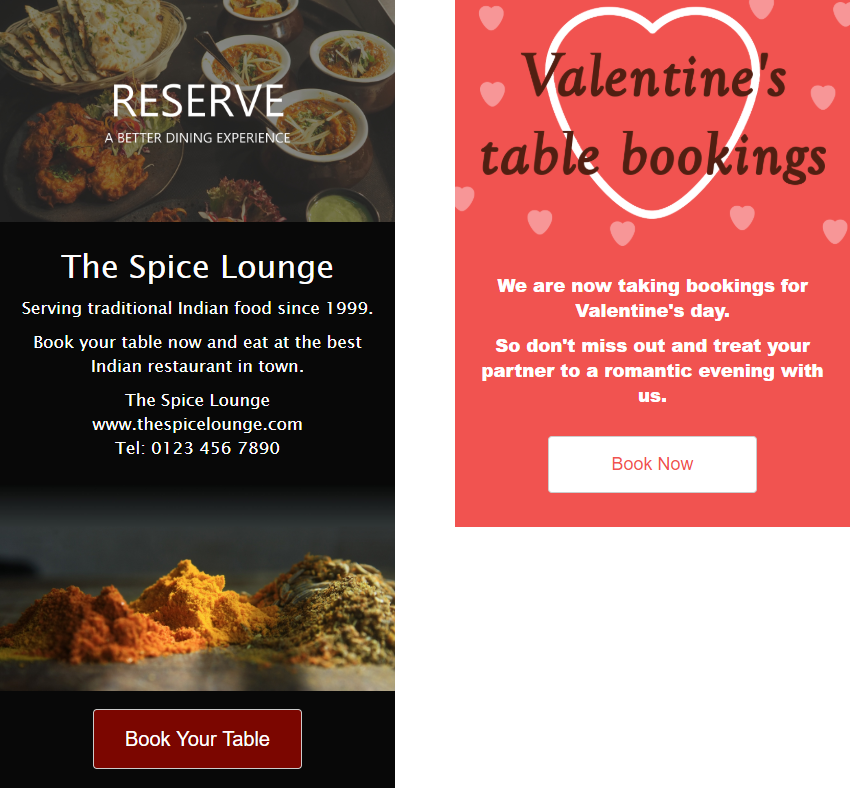
Task: Click the small pink heart below big heart
Action: pyautogui.click(x=622, y=233)
